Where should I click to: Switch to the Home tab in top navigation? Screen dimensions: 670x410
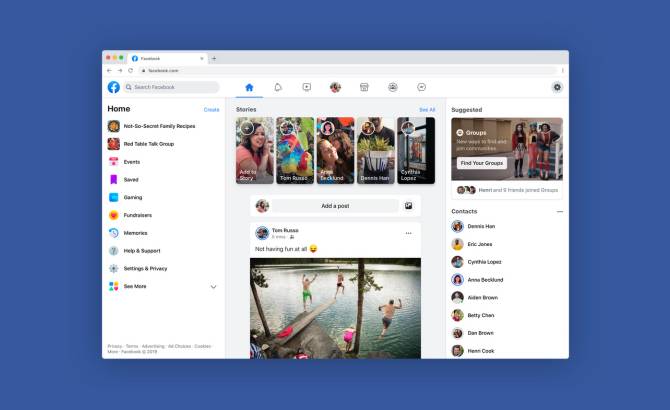click(250, 87)
